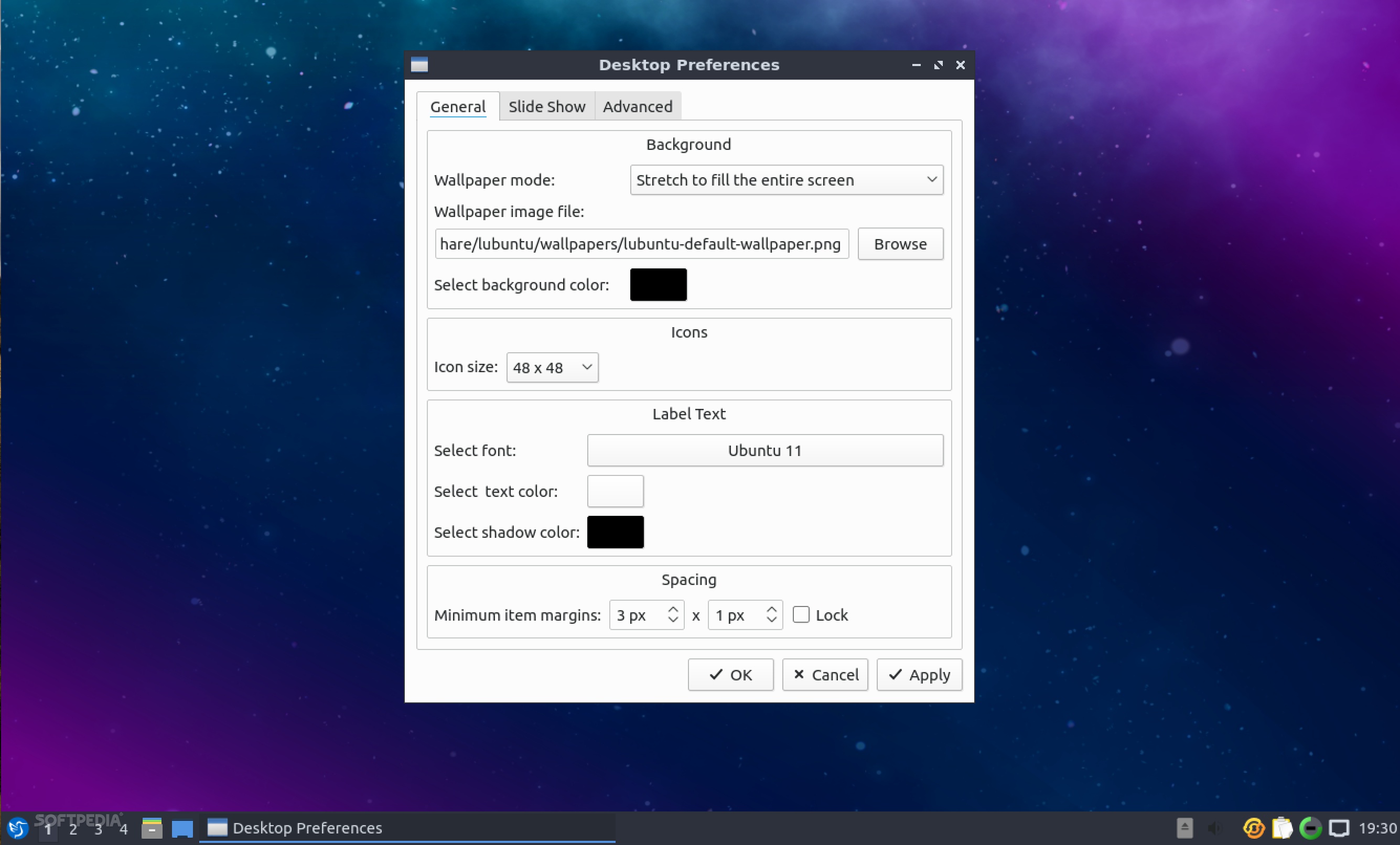Launch the file manager from the panel
This screenshot has height=845, width=1400.
click(152, 828)
